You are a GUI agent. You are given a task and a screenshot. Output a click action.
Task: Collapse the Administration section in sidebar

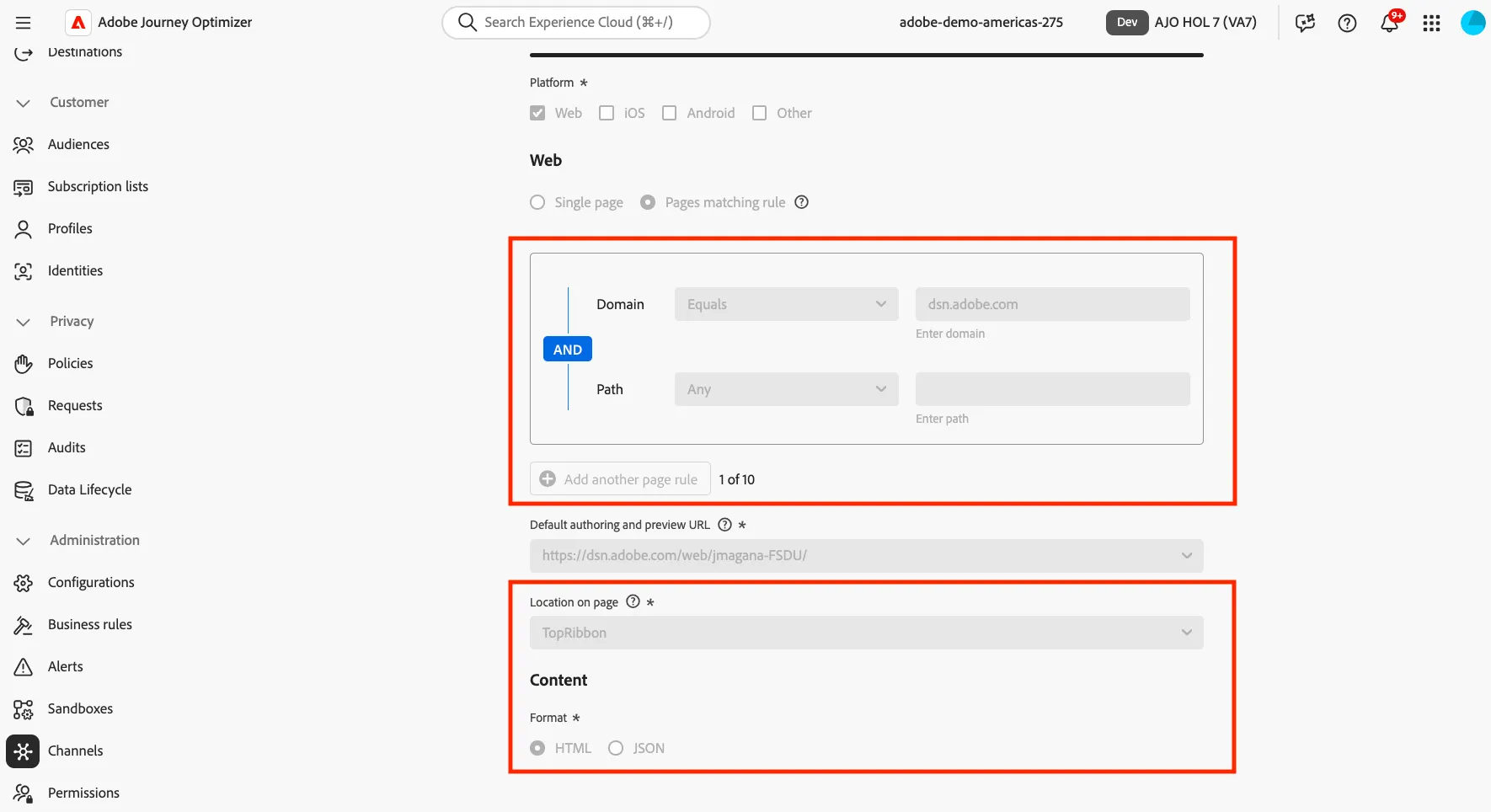[24, 541]
